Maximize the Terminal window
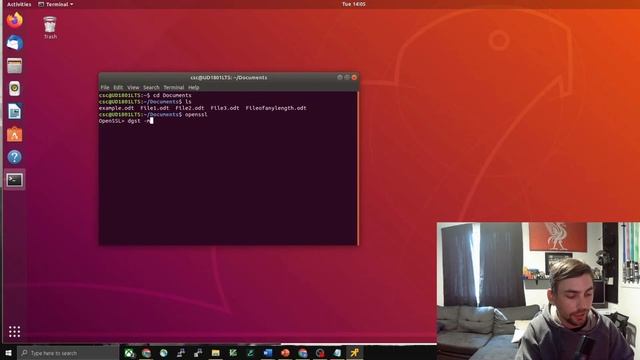Image resolution: width=640 pixels, height=360 pixels. 347,77
